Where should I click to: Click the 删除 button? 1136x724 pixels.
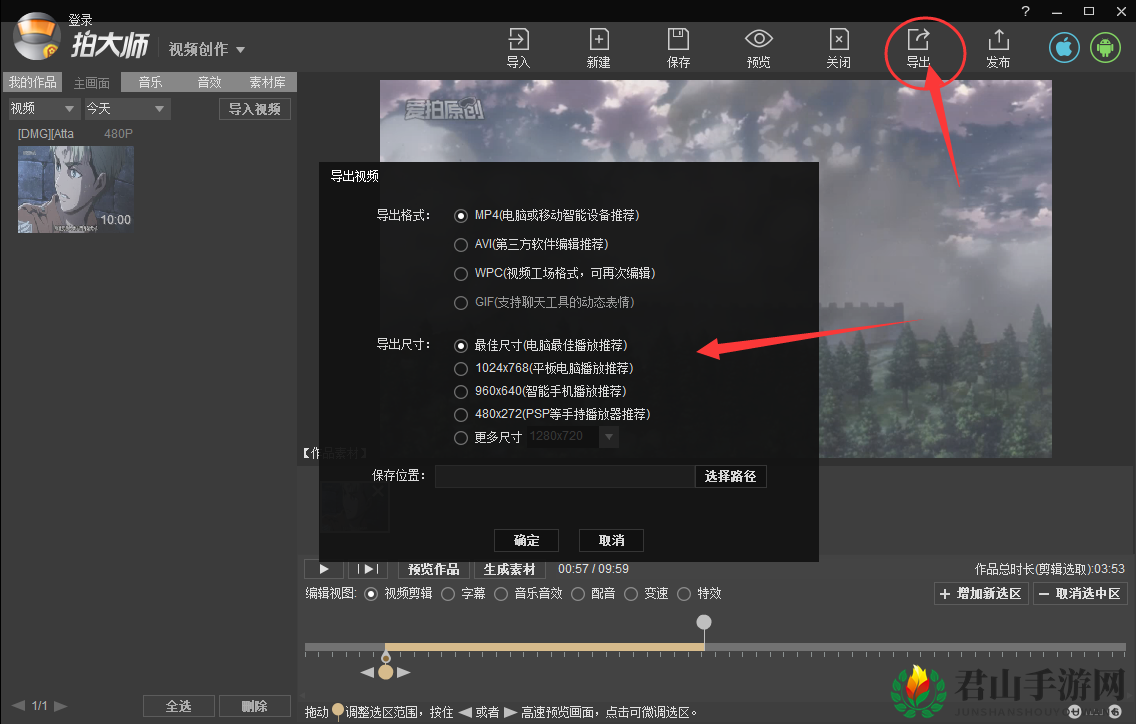pyautogui.click(x=255, y=706)
